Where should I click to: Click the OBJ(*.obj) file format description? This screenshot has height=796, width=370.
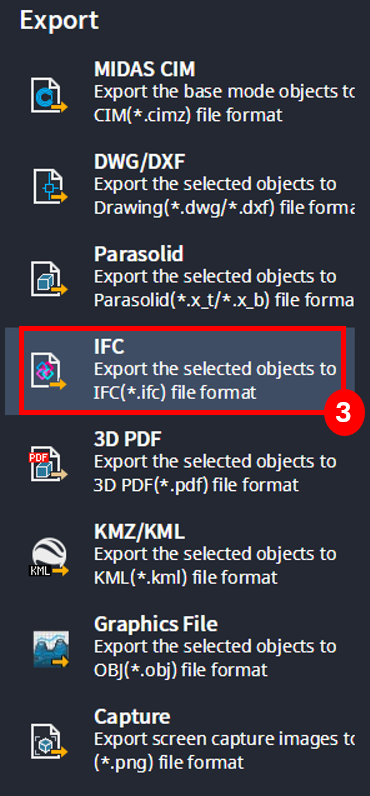[181, 670]
